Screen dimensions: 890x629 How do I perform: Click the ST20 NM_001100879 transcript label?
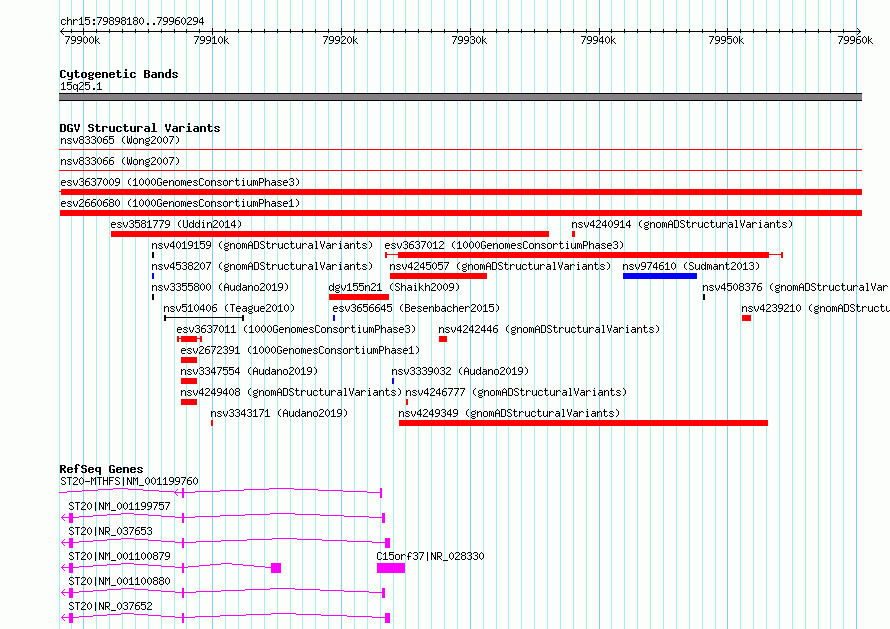[119, 556]
